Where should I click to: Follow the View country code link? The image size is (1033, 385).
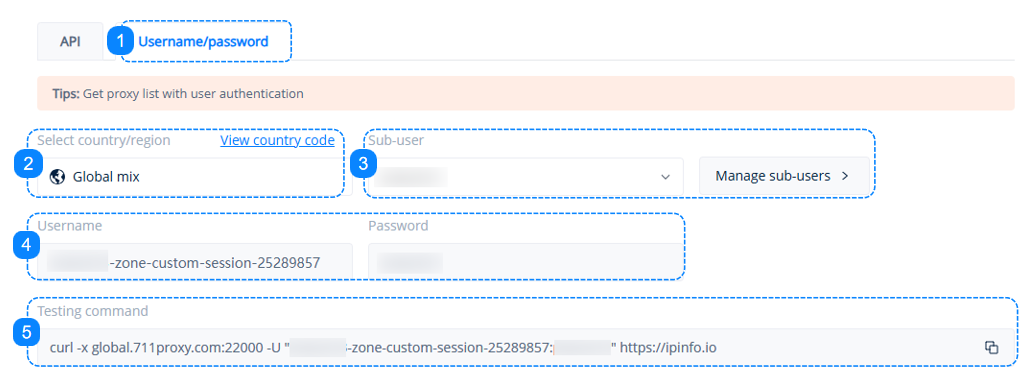click(277, 140)
